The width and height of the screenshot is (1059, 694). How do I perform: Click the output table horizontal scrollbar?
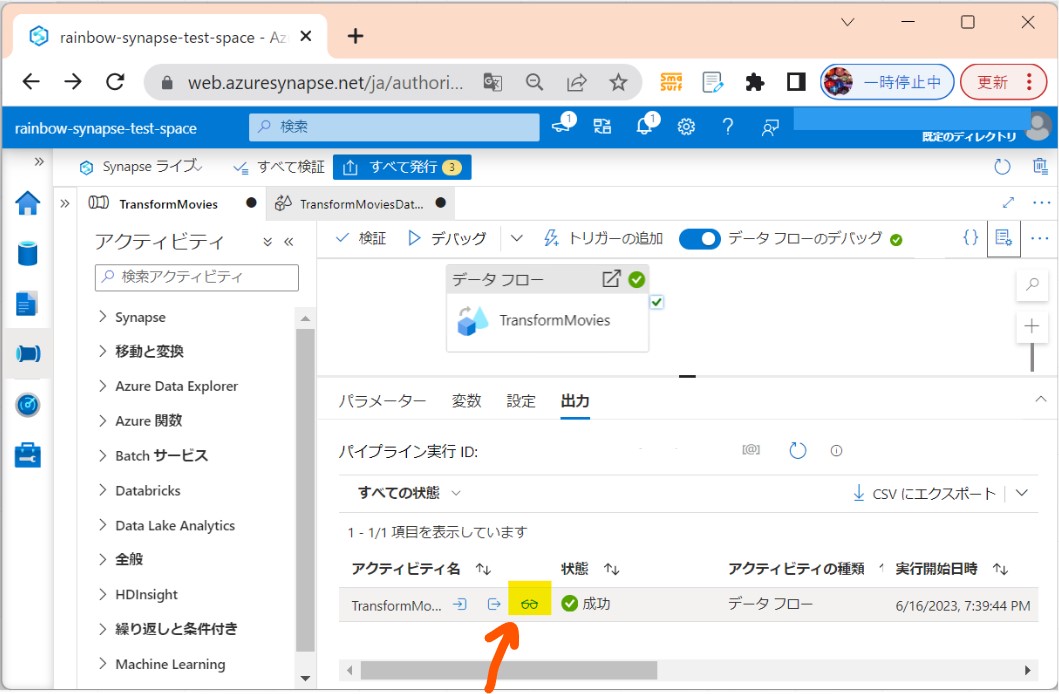click(x=509, y=670)
